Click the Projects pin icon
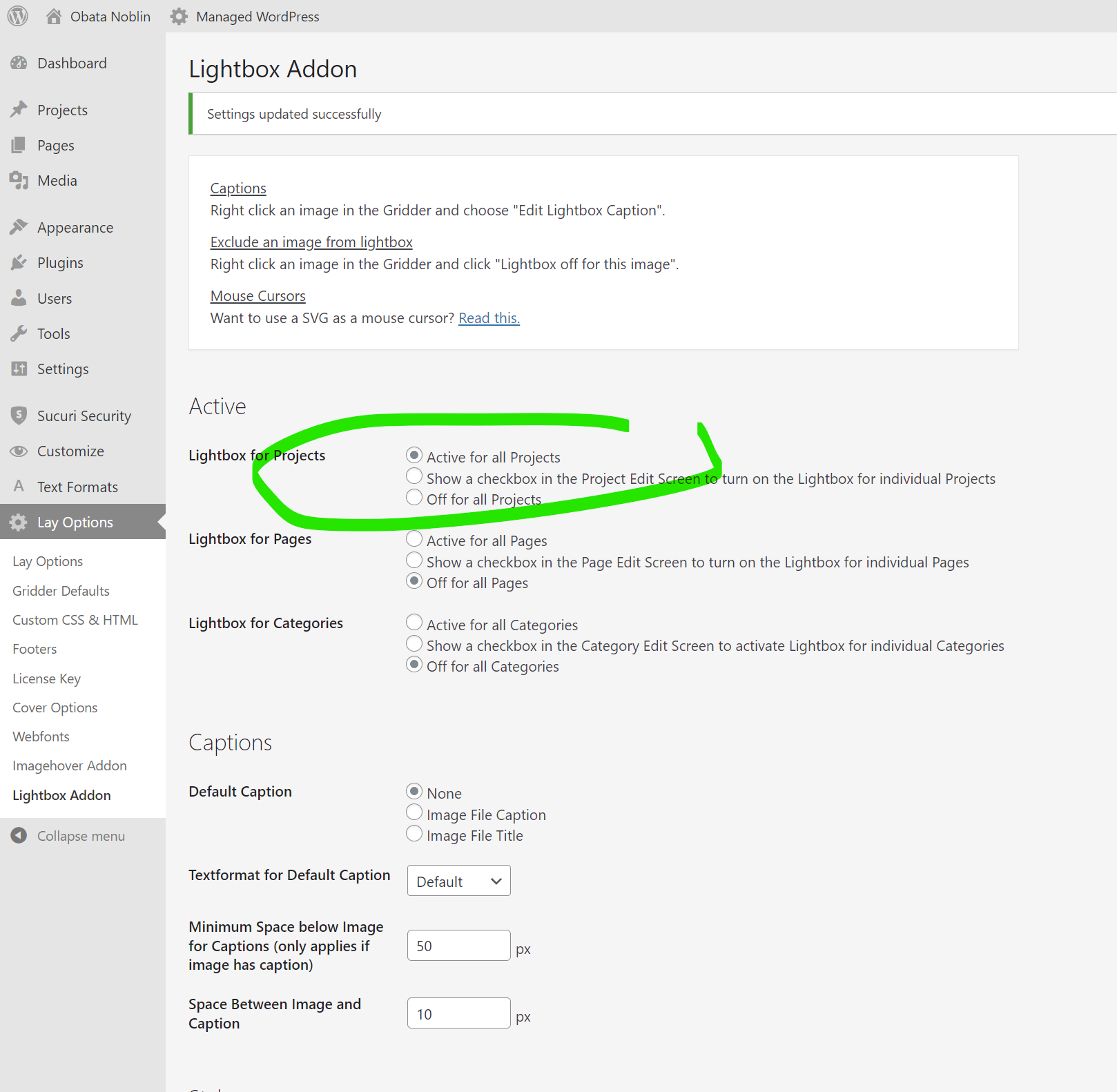The width and height of the screenshot is (1117, 1092). click(x=19, y=110)
